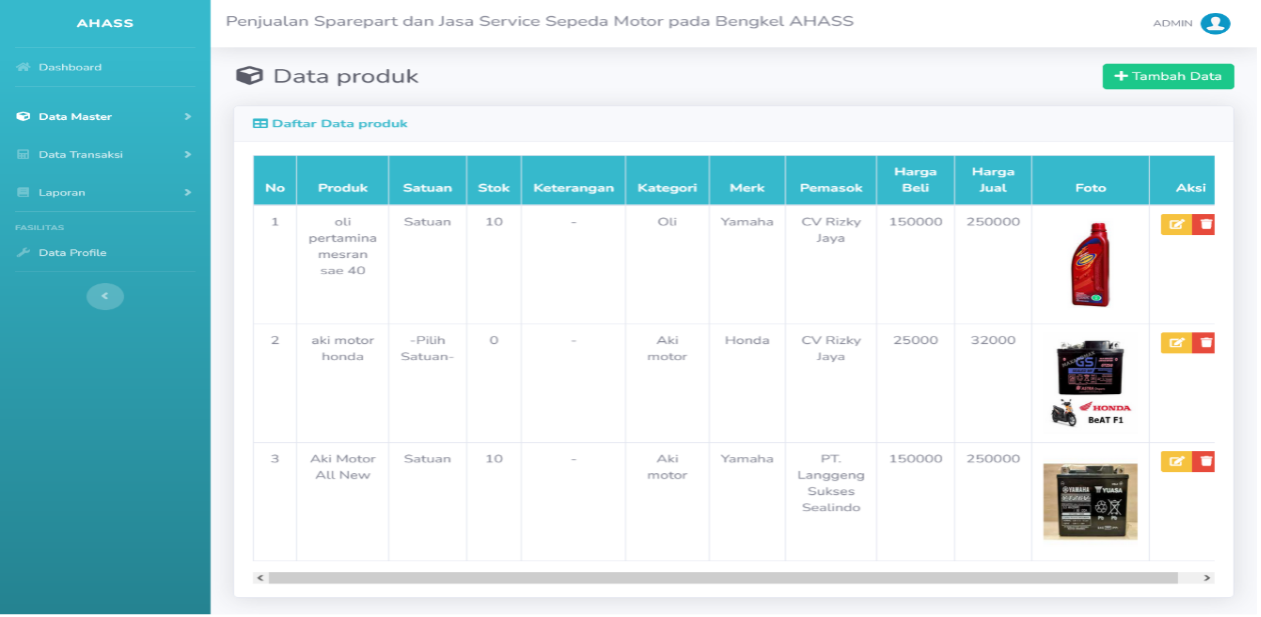Image resolution: width=1261 pixels, height=617 pixels.
Task: Edit the aki motor honda product
Action: coord(1176,343)
